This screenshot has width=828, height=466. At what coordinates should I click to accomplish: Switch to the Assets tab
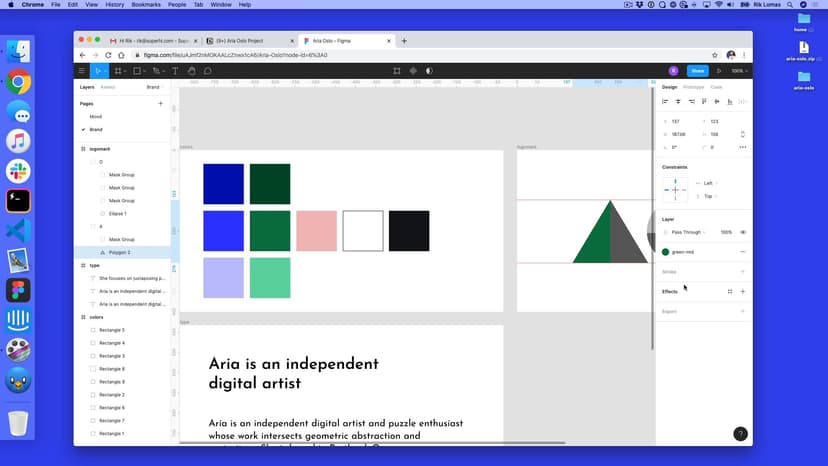point(108,87)
